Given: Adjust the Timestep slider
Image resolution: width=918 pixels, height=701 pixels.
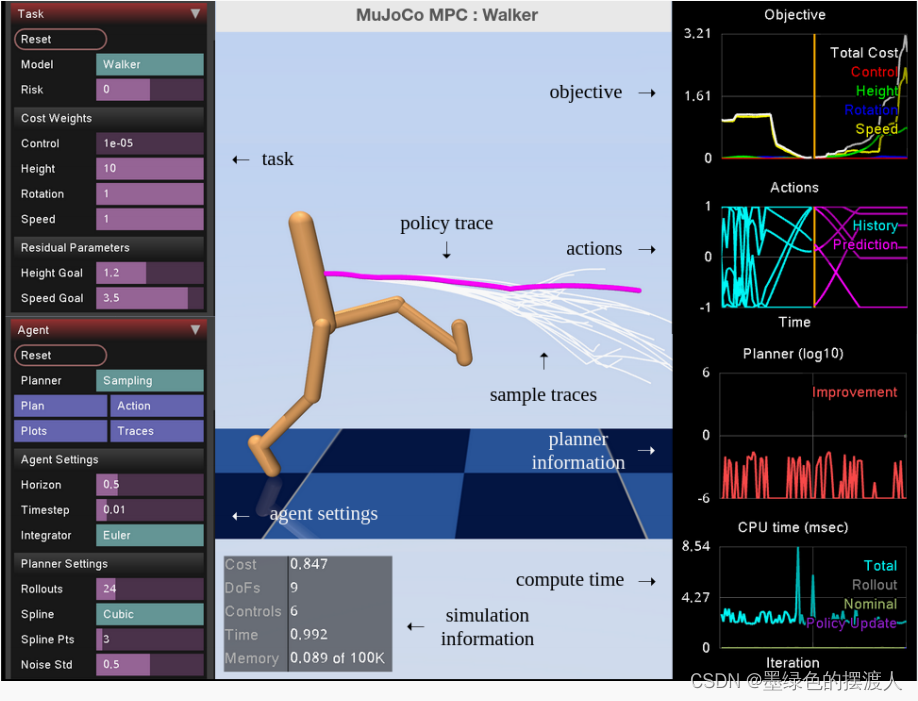Looking at the screenshot, I should coord(150,510).
